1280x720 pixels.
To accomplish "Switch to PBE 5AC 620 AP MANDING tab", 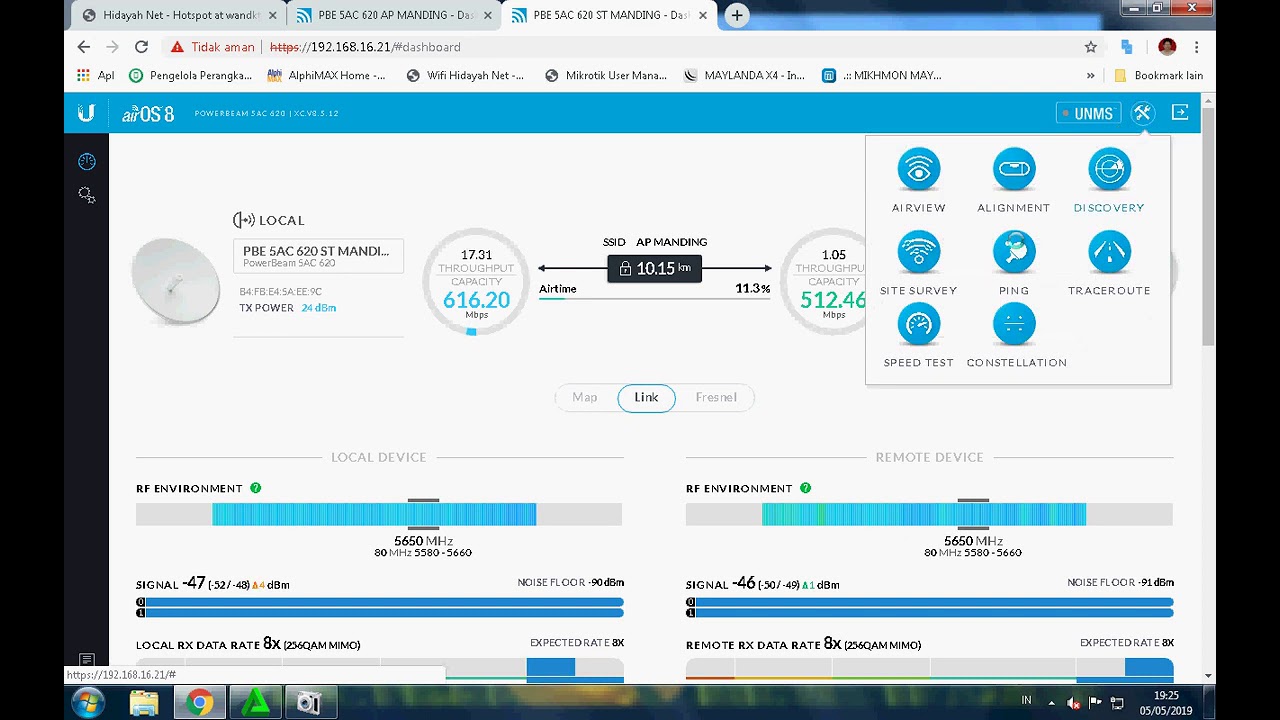I will pos(395,15).
